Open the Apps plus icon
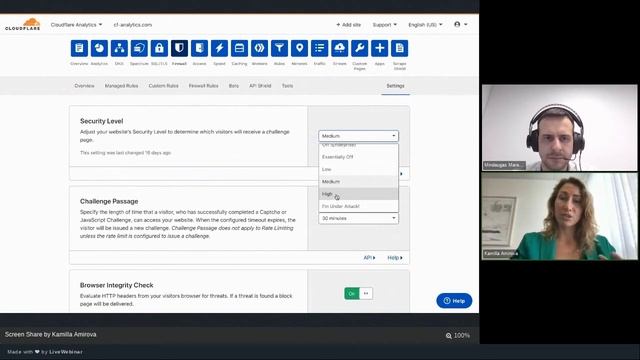640x360 pixels. pos(380,48)
